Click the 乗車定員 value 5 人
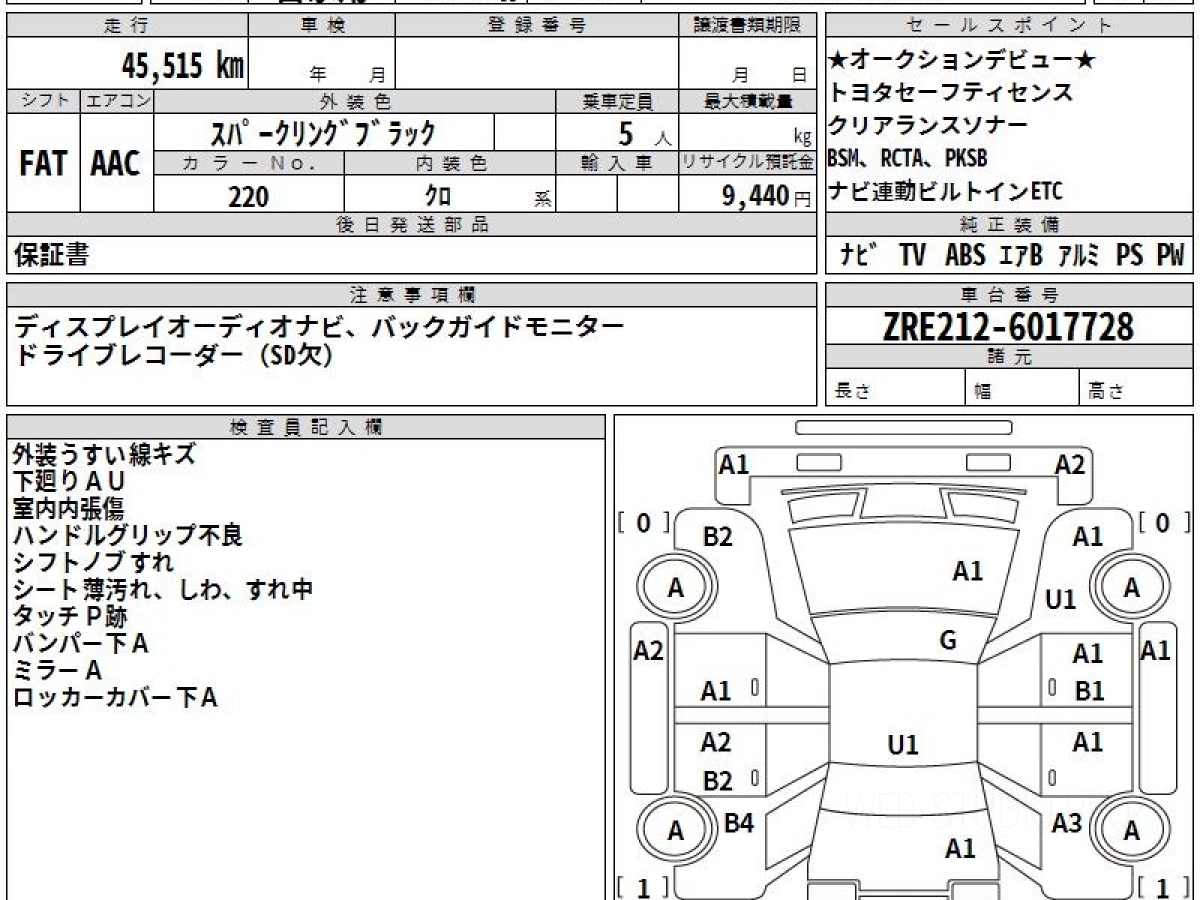 point(617,132)
